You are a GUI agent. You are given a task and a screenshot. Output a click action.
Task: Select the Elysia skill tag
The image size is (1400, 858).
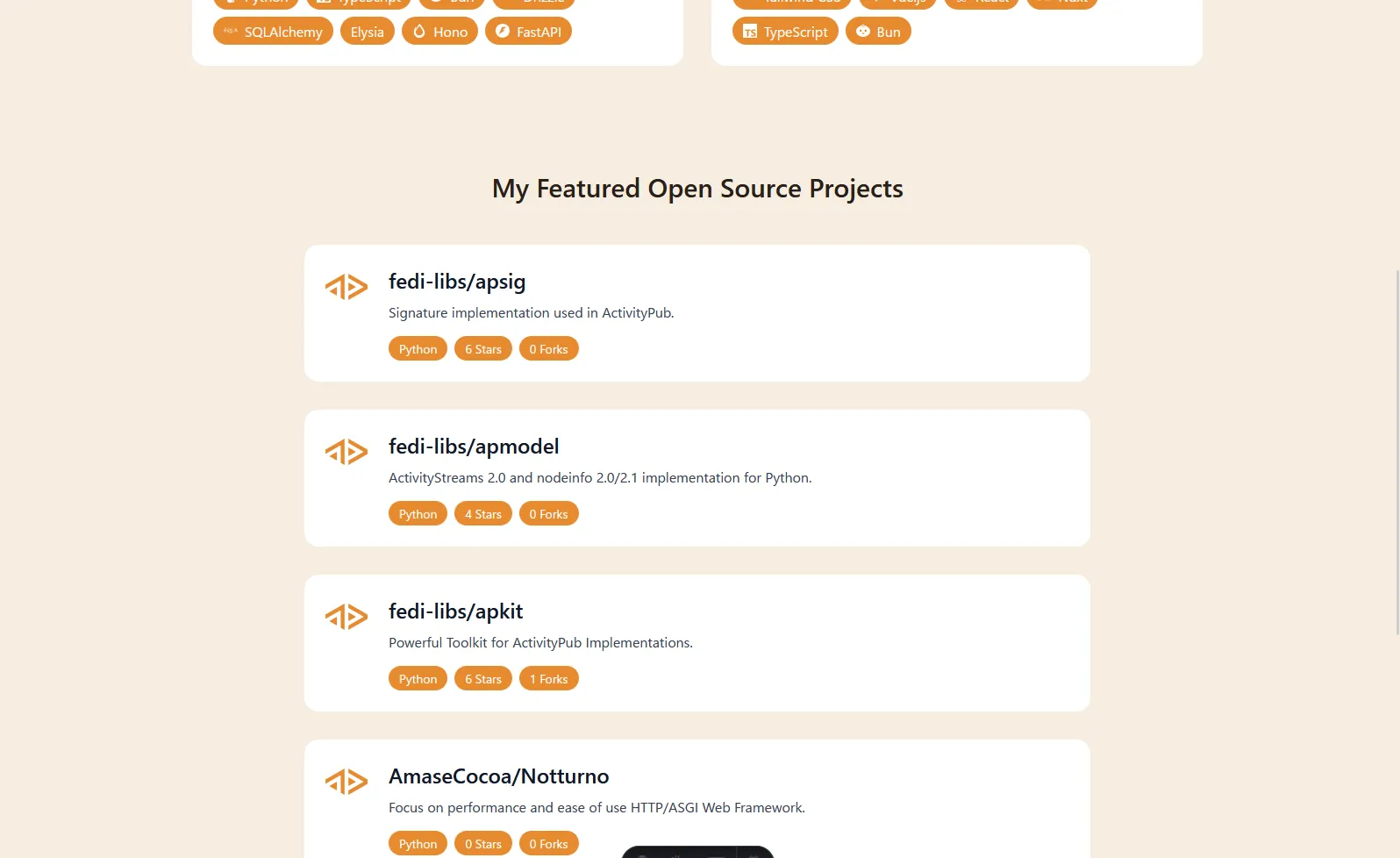[367, 32]
